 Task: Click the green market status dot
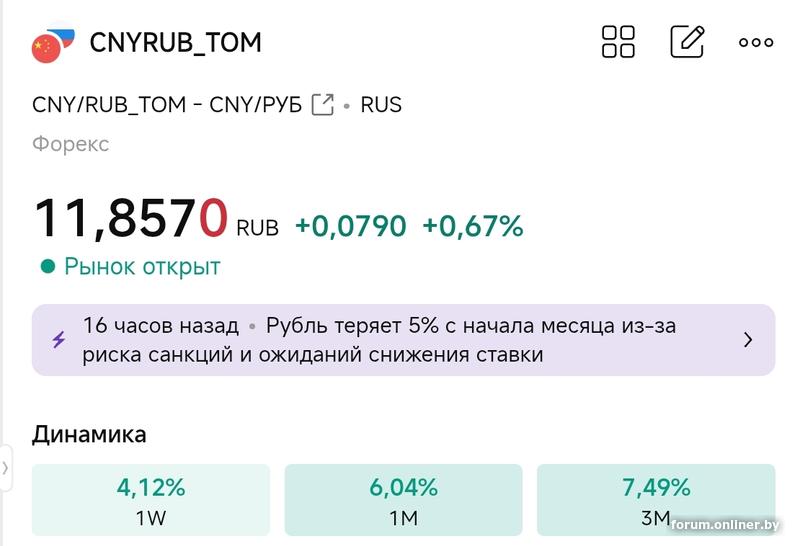pyautogui.click(x=46, y=267)
